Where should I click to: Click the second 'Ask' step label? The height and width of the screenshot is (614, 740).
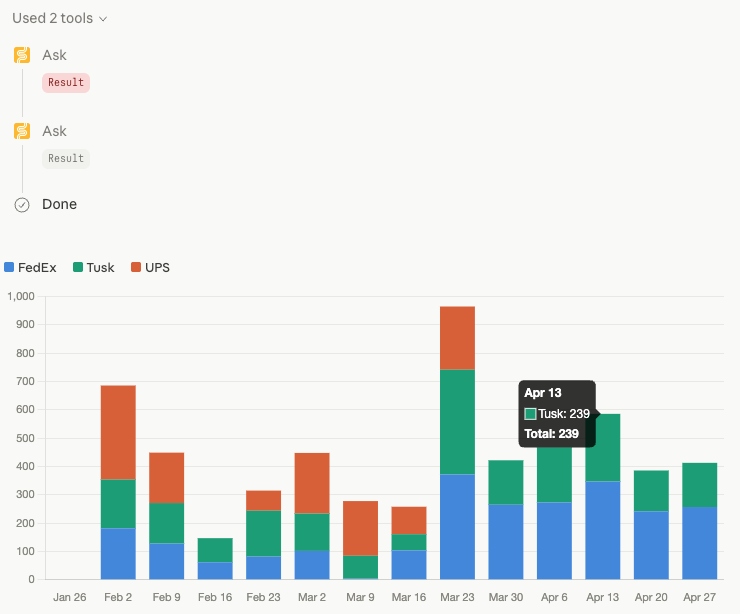[54, 131]
